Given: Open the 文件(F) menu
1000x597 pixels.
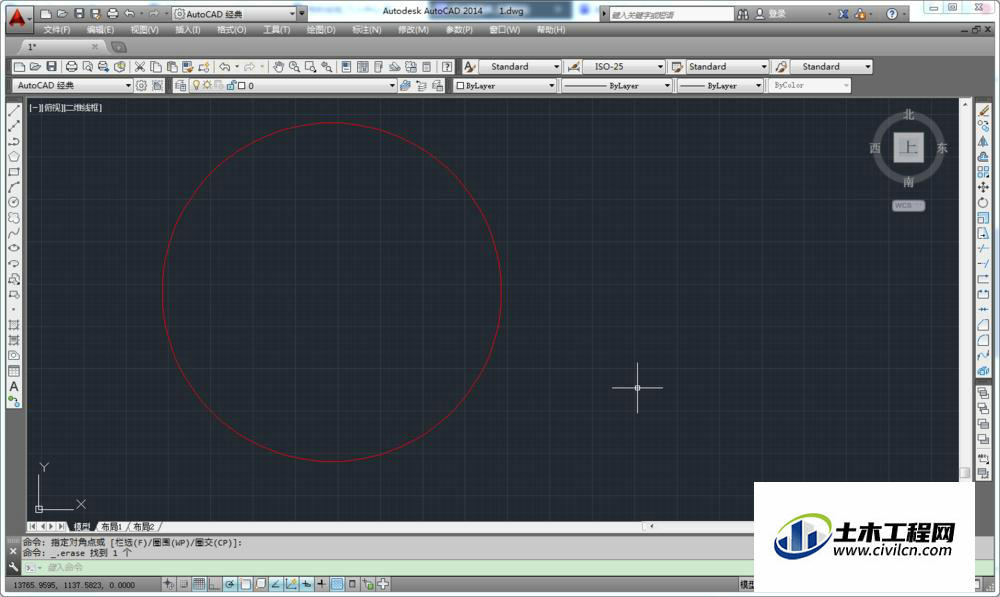Looking at the screenshot, I should [x=57, y=30].
